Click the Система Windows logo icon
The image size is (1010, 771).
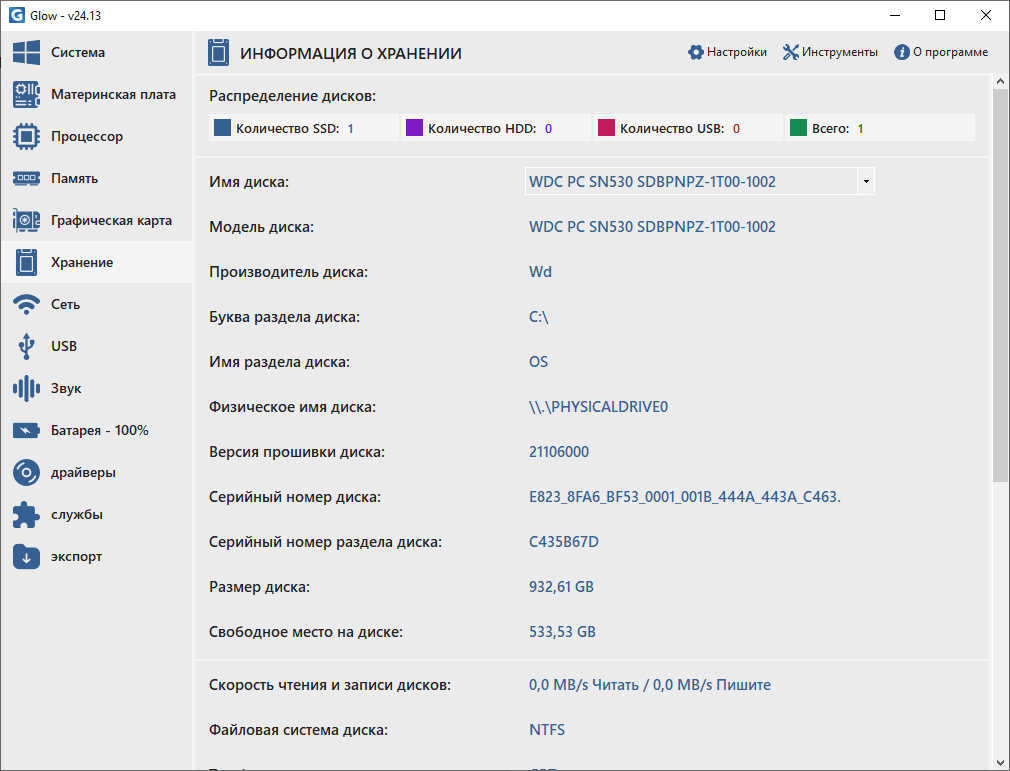(x=26, y=53)
